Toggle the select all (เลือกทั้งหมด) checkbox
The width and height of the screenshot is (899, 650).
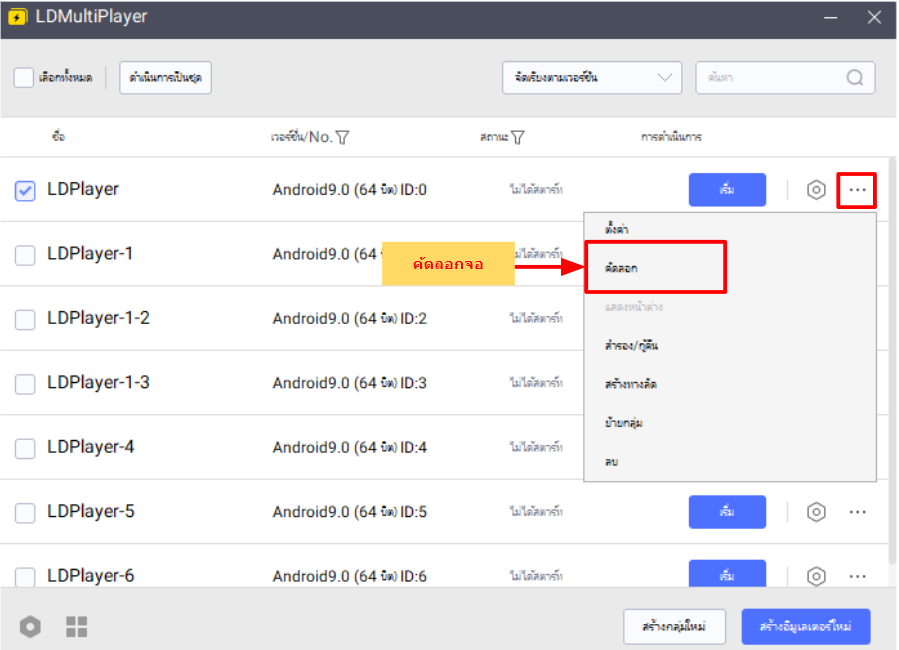(24, 77)
